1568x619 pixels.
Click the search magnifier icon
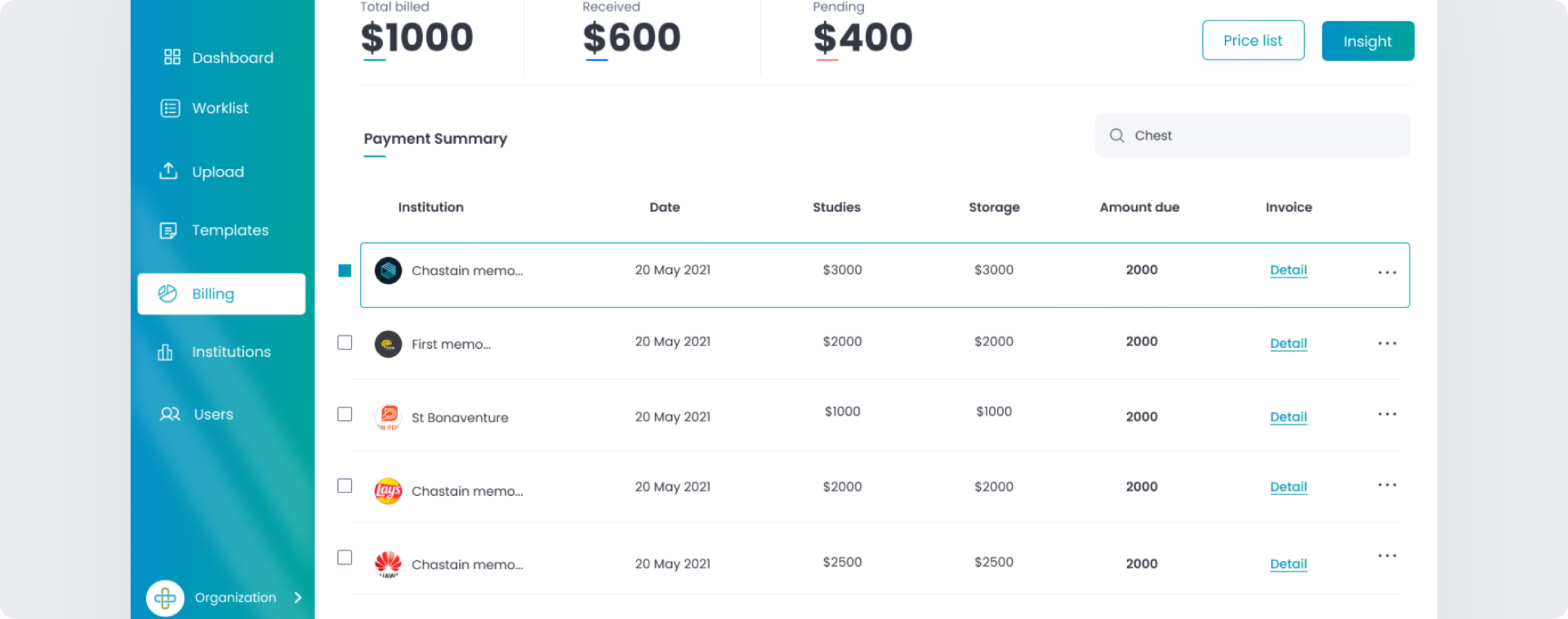point(1117,135)
